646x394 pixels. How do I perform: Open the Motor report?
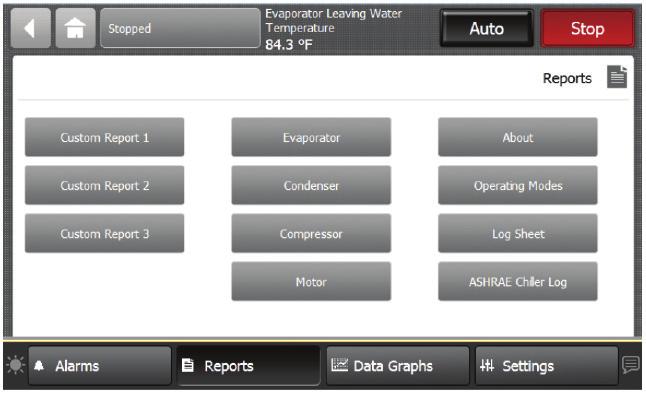click(x=311, y=281)
